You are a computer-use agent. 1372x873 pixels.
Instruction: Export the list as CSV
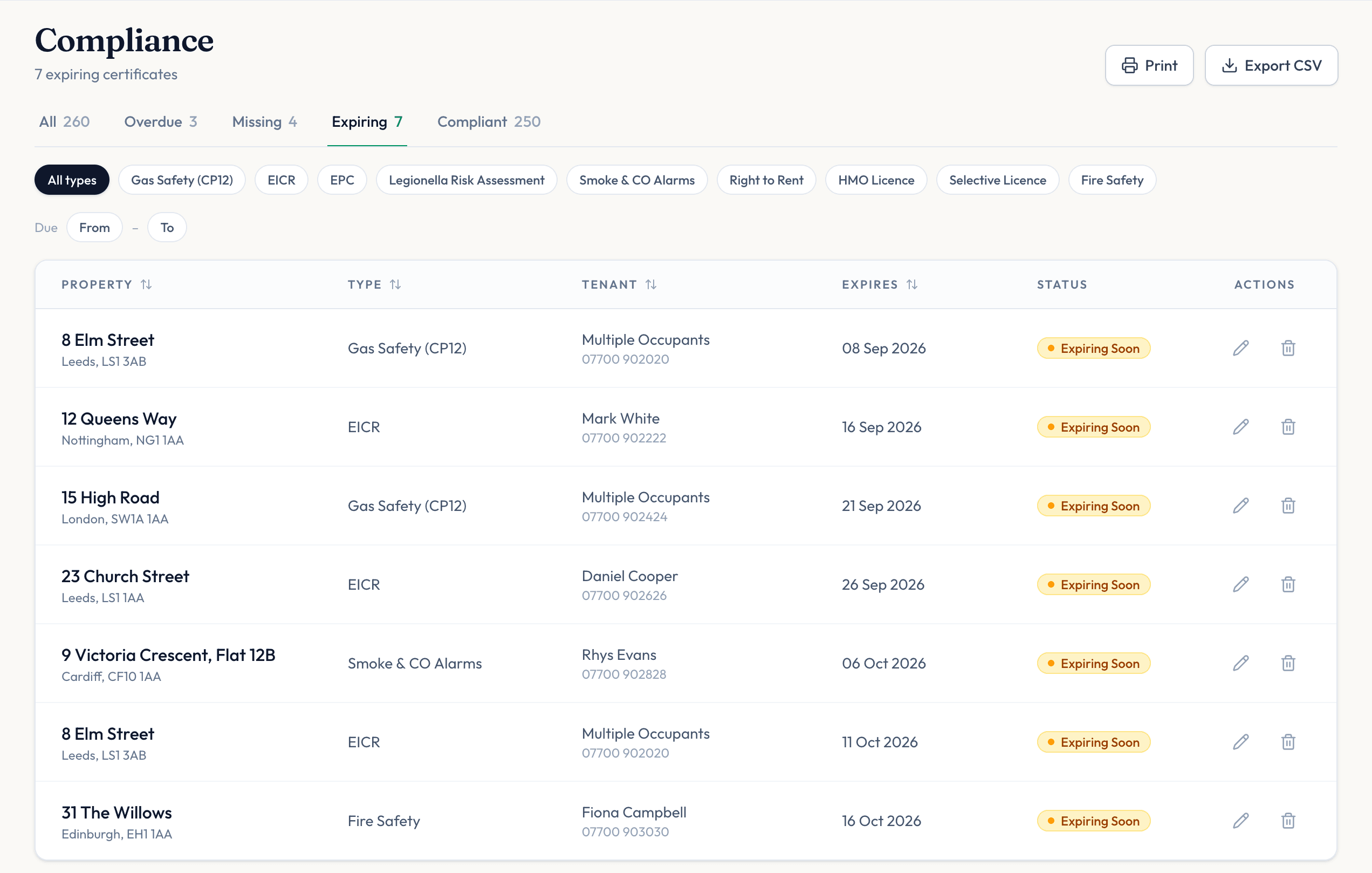(x=1271, y=65)
